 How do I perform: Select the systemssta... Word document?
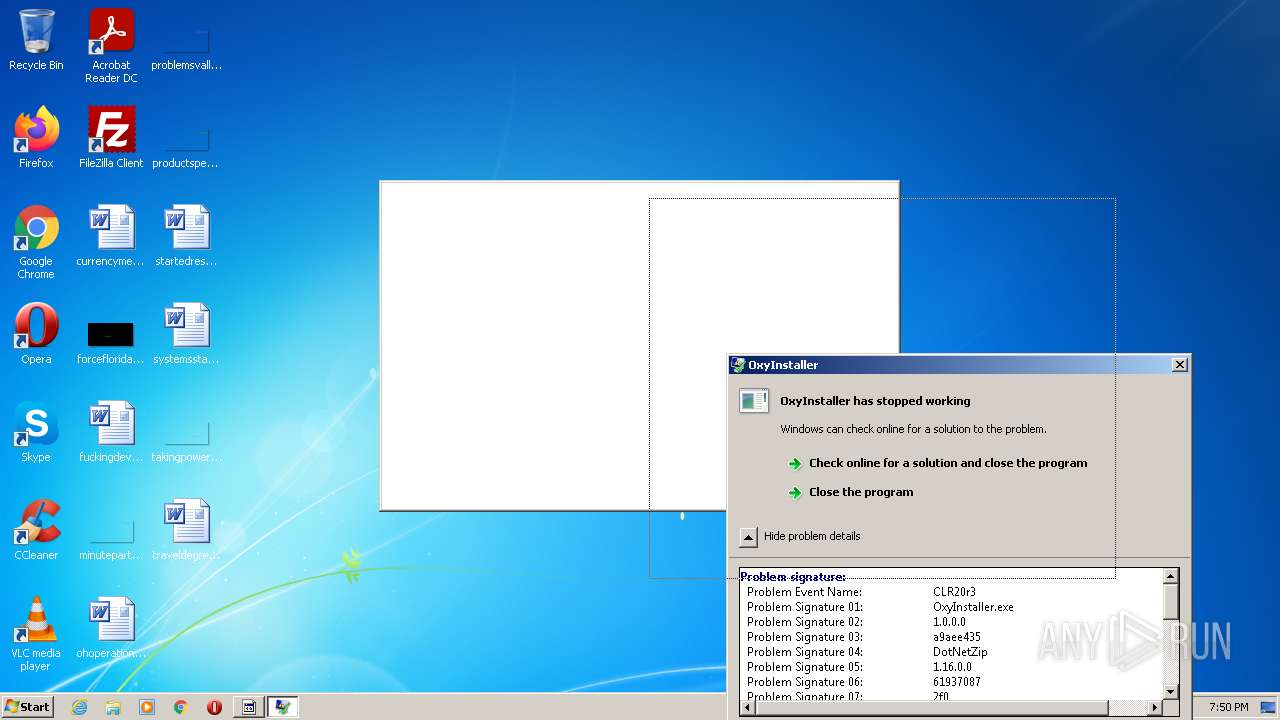click(186, 334)
